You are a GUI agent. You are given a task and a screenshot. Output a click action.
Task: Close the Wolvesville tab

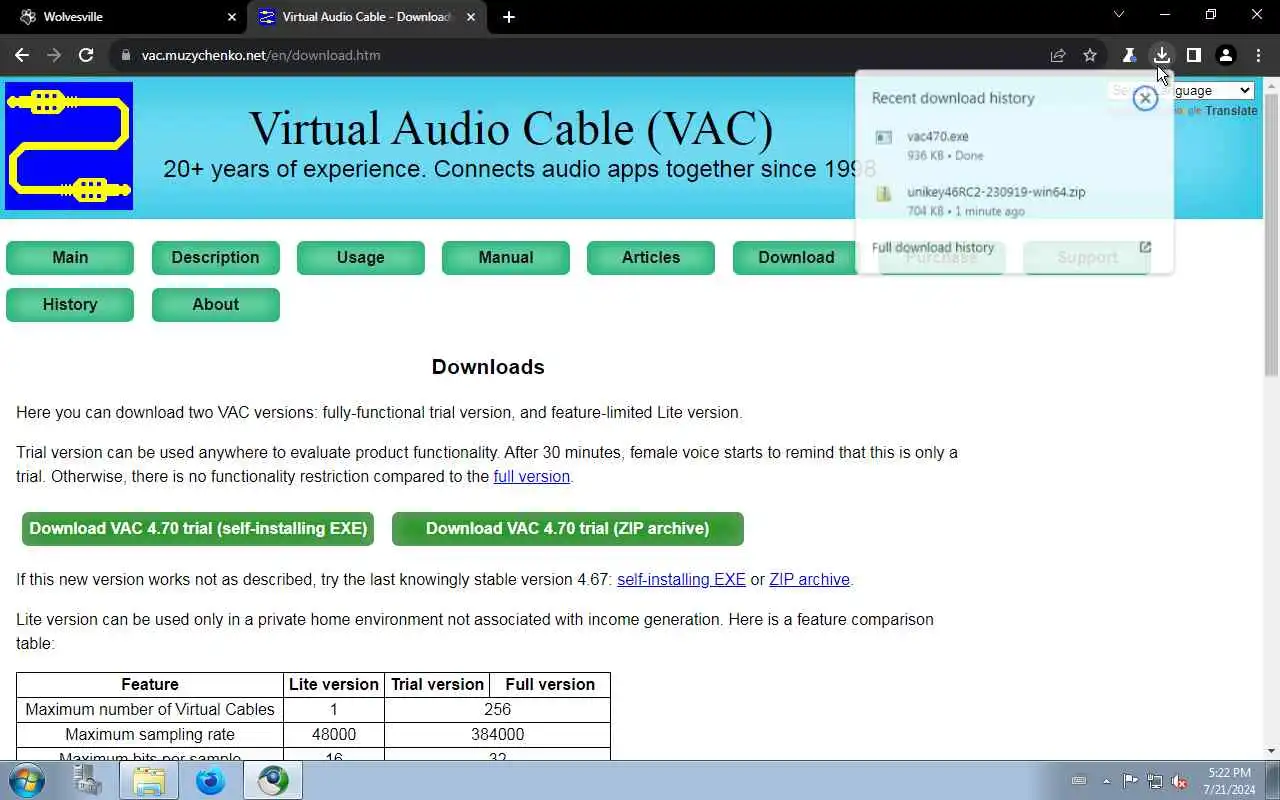coord(232,17)
